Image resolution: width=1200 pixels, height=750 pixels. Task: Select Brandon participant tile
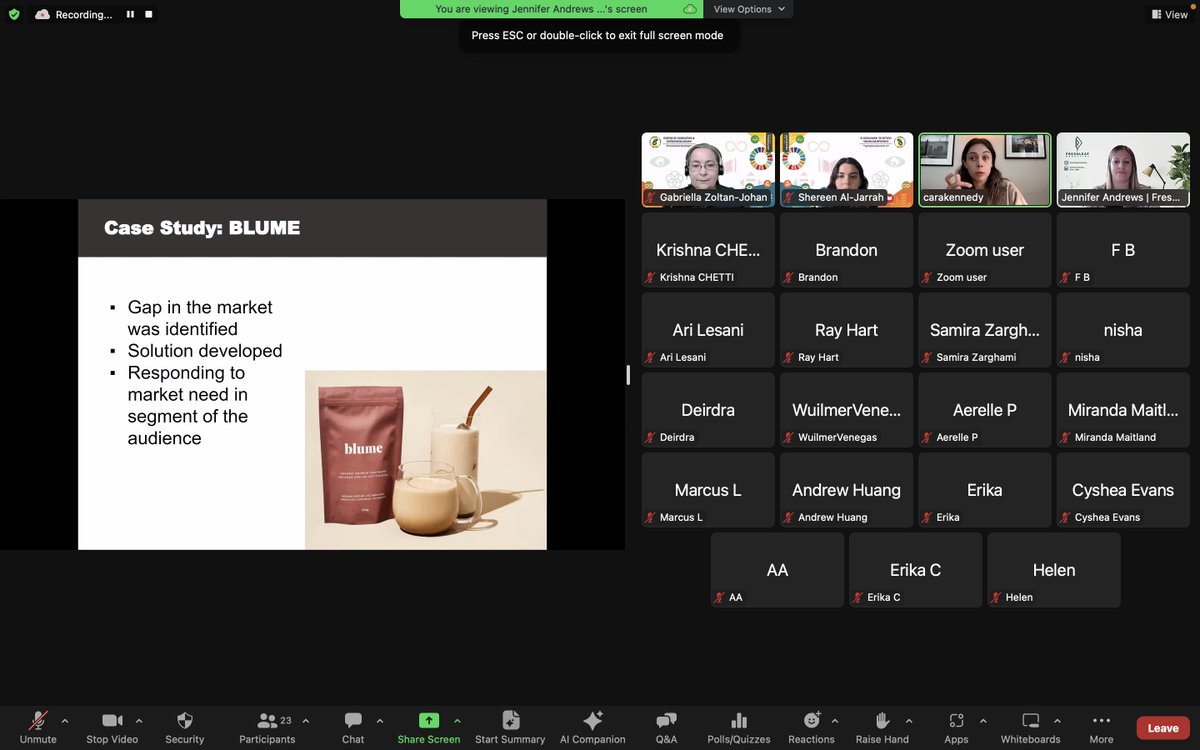(x=846, y=250)
